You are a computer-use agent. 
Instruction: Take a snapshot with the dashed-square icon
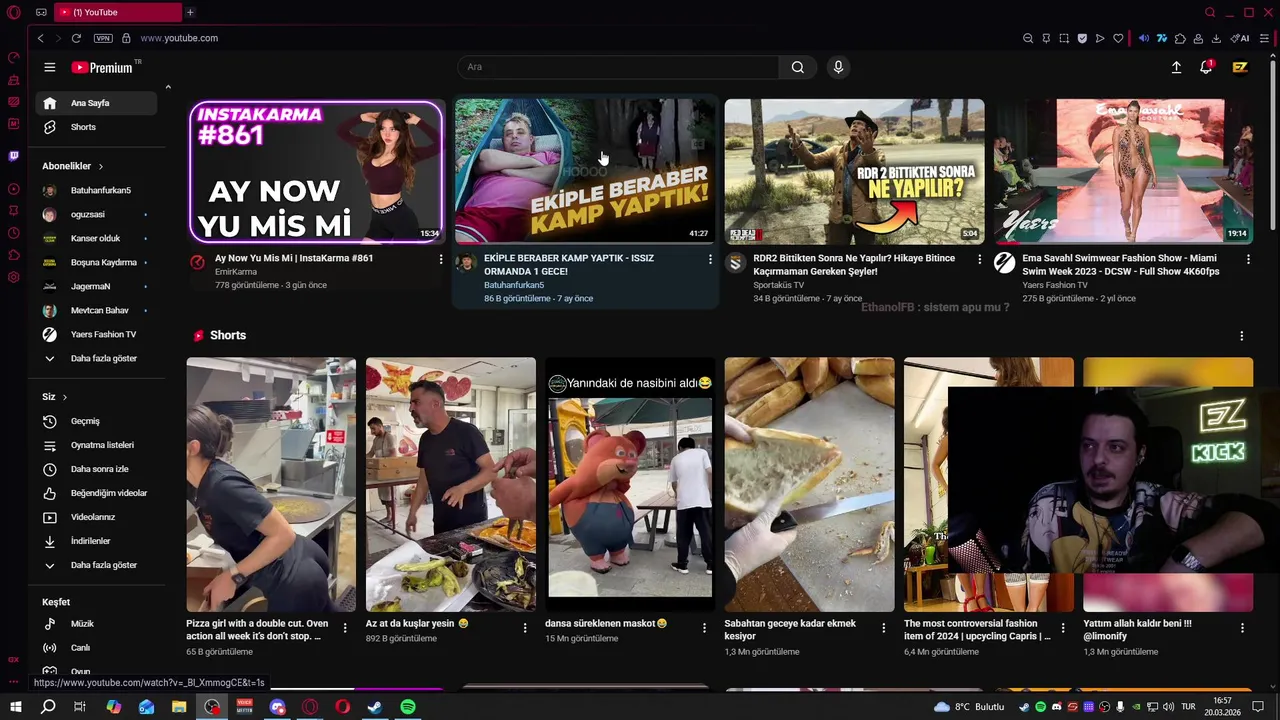1064,38
